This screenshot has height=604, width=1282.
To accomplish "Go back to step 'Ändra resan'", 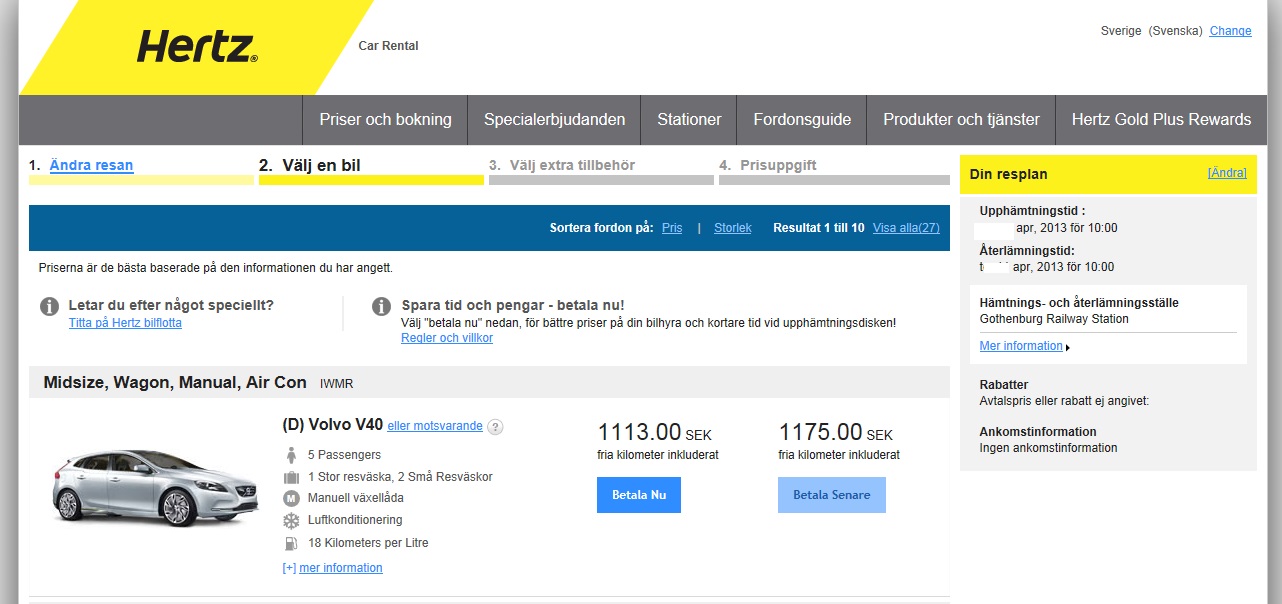I will [x=91, y=166].
